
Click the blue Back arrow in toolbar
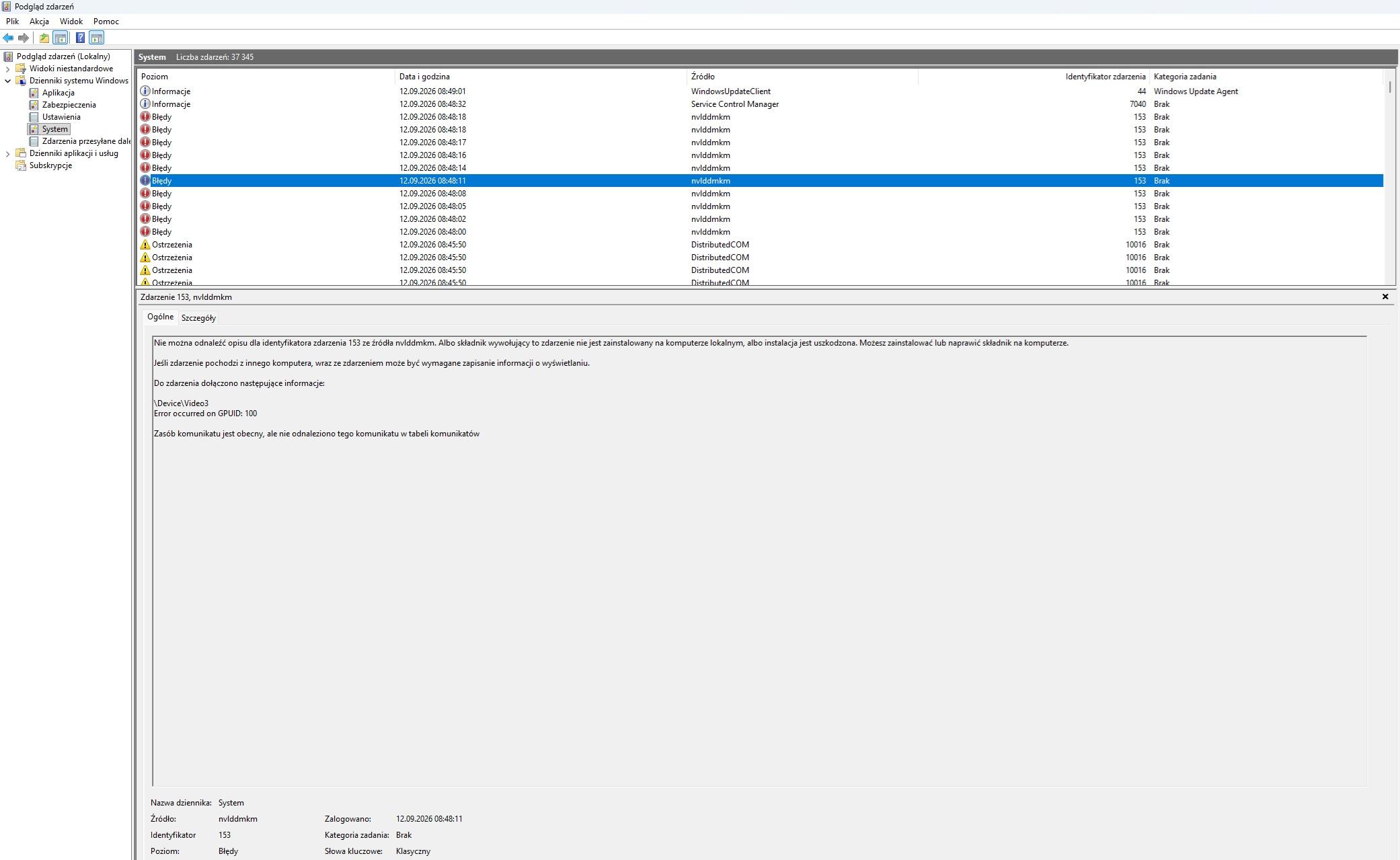8,38
